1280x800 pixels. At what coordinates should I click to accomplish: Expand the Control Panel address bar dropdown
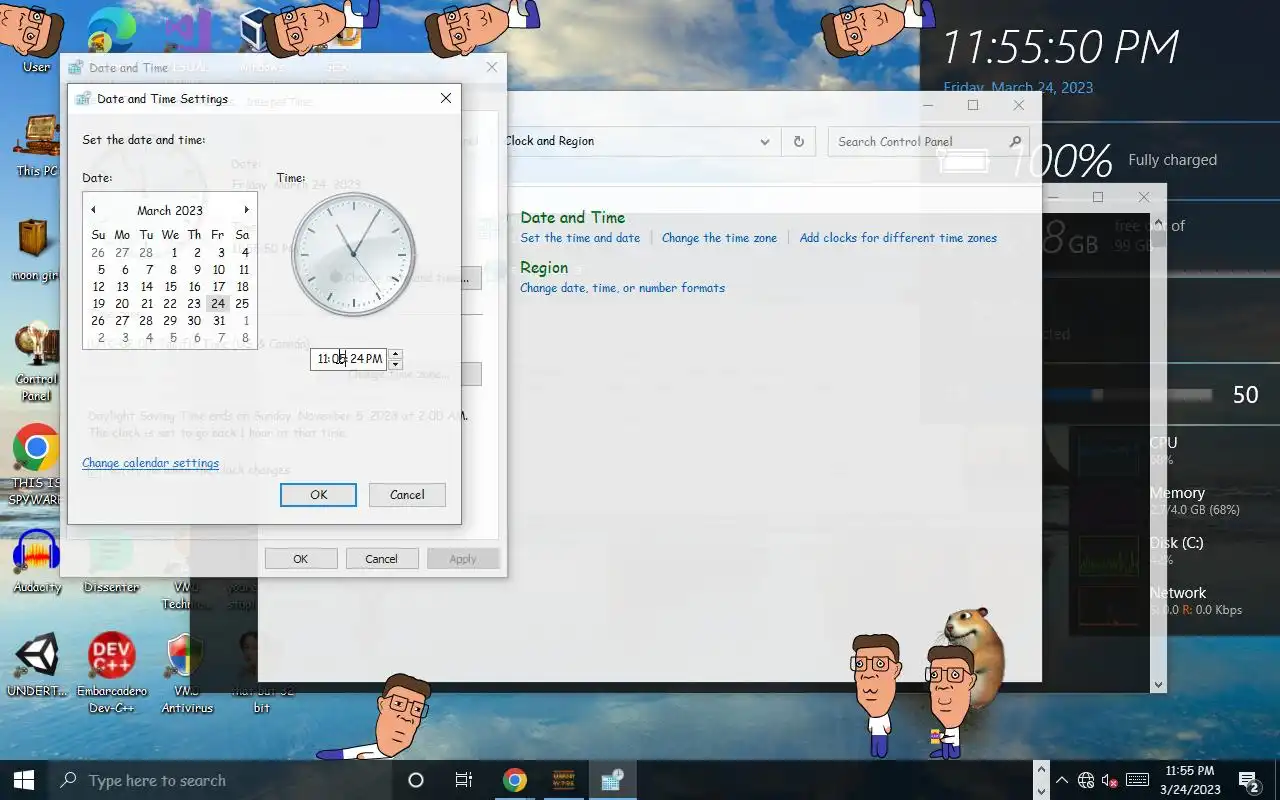point(765,142)
